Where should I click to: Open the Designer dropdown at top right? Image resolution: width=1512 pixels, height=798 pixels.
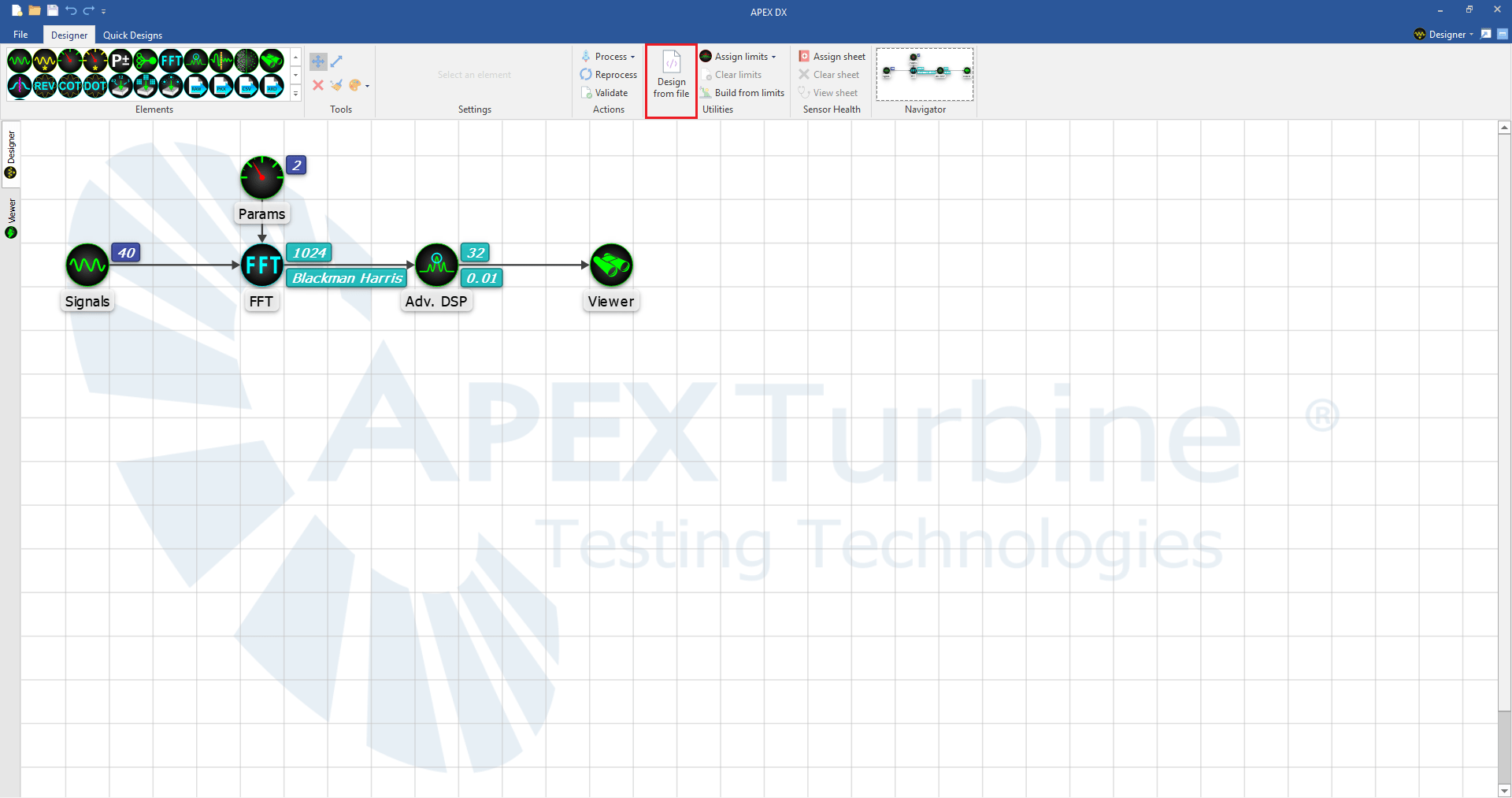tap(1443, 35)
